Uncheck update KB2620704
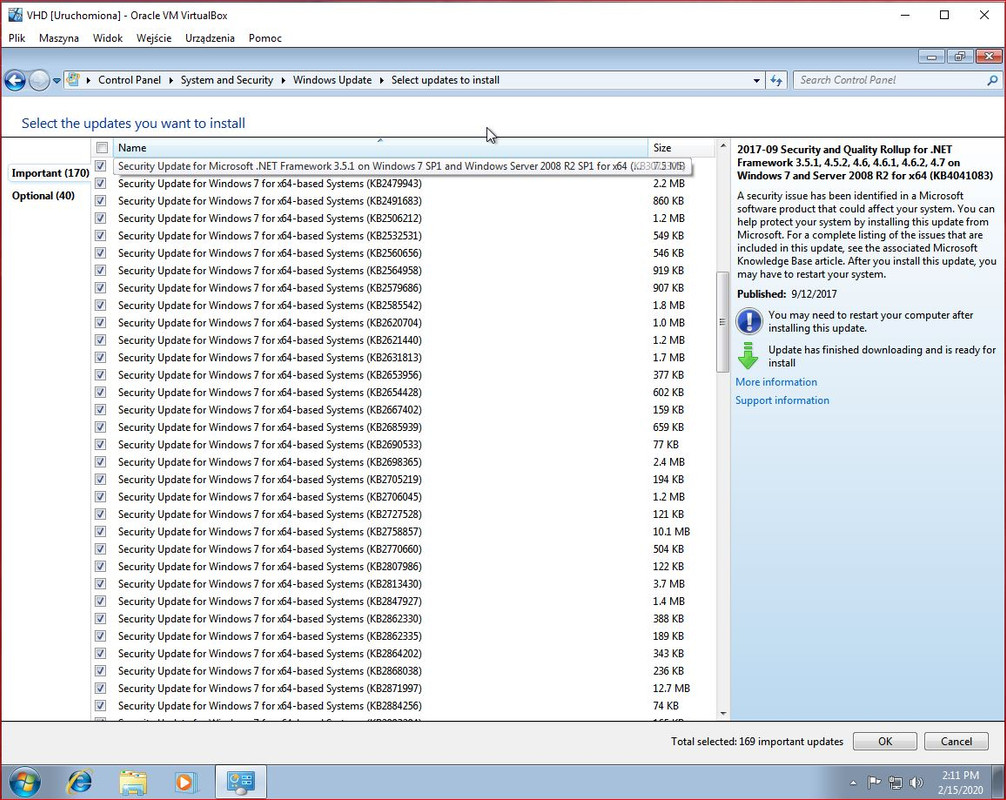The width and height of the screenshot is (1006, 800). 101,322
